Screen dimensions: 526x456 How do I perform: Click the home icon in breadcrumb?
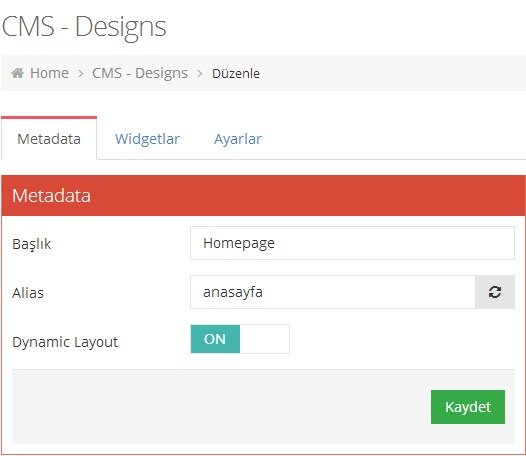[17, 73]
